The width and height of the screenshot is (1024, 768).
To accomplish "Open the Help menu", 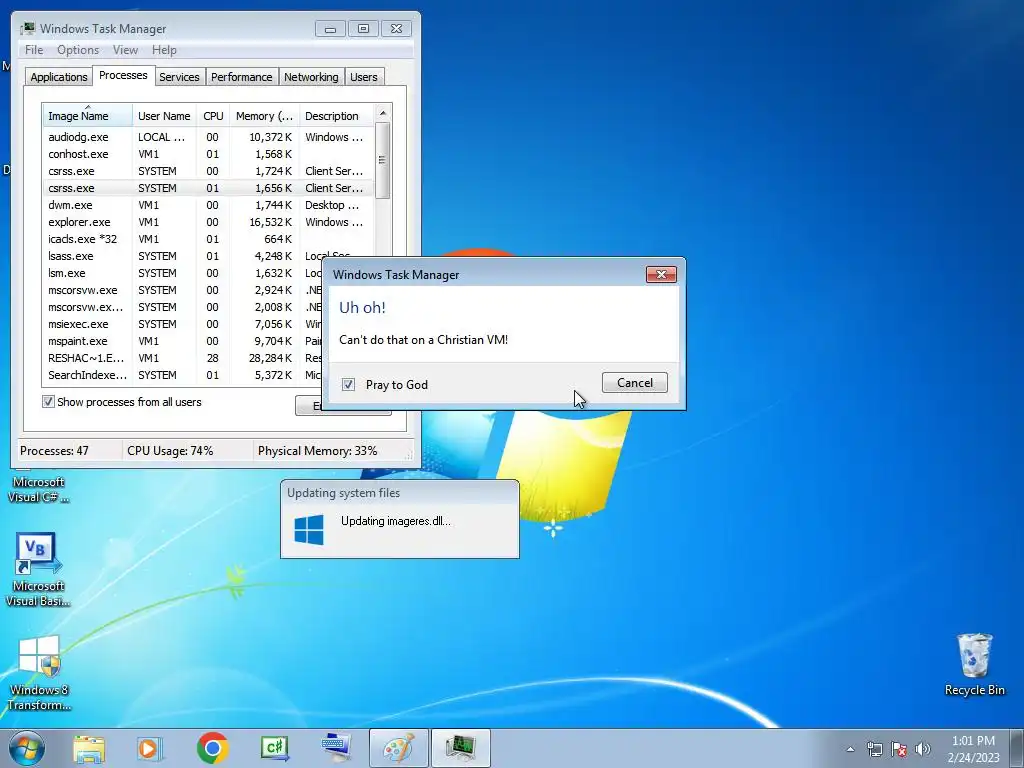I will [x=164, y=50].
